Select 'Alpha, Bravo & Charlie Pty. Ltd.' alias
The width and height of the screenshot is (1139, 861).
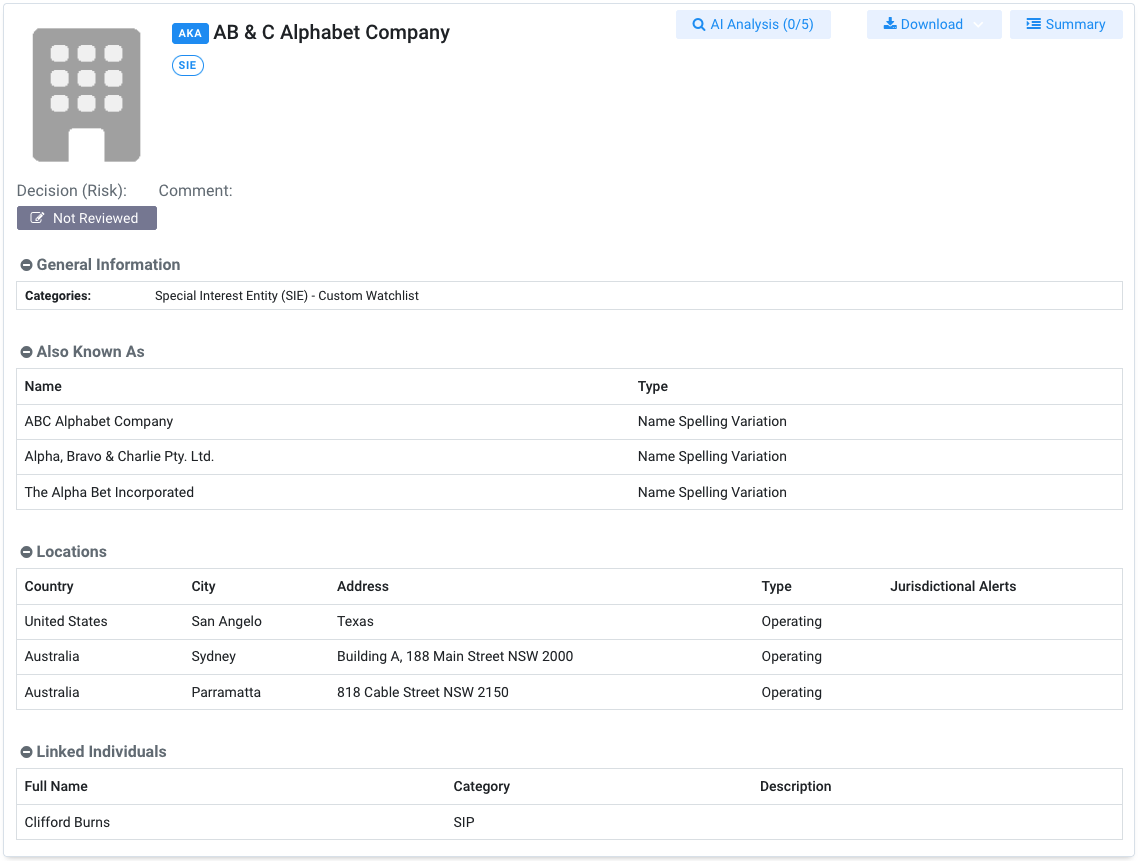tap(570, 457)
